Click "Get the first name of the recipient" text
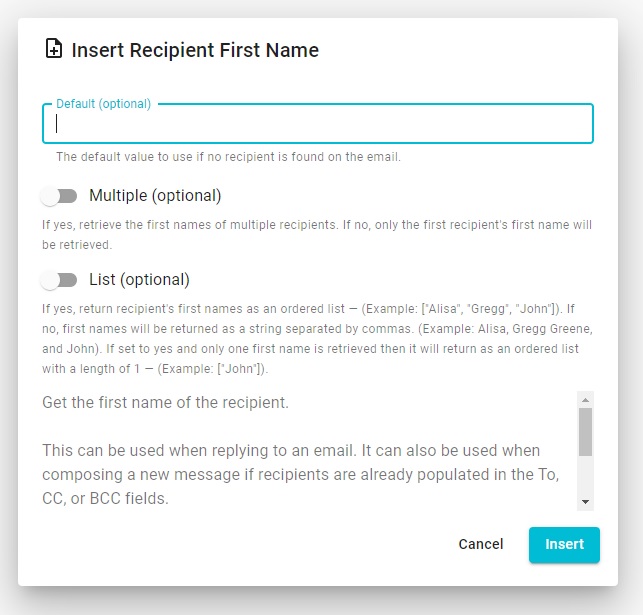The height and width of the screenshot is (615, 643). 165,403
